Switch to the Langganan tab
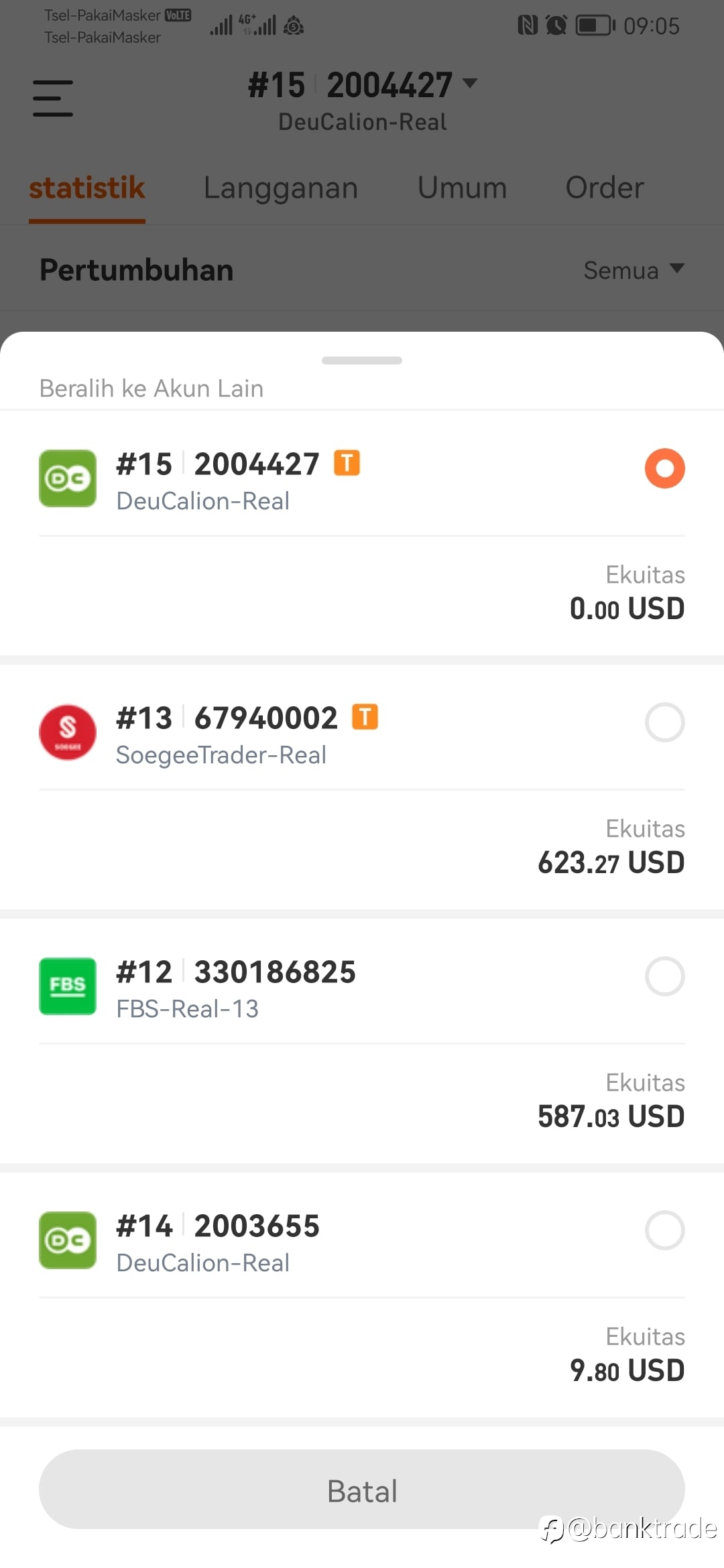 click(280, 188)
